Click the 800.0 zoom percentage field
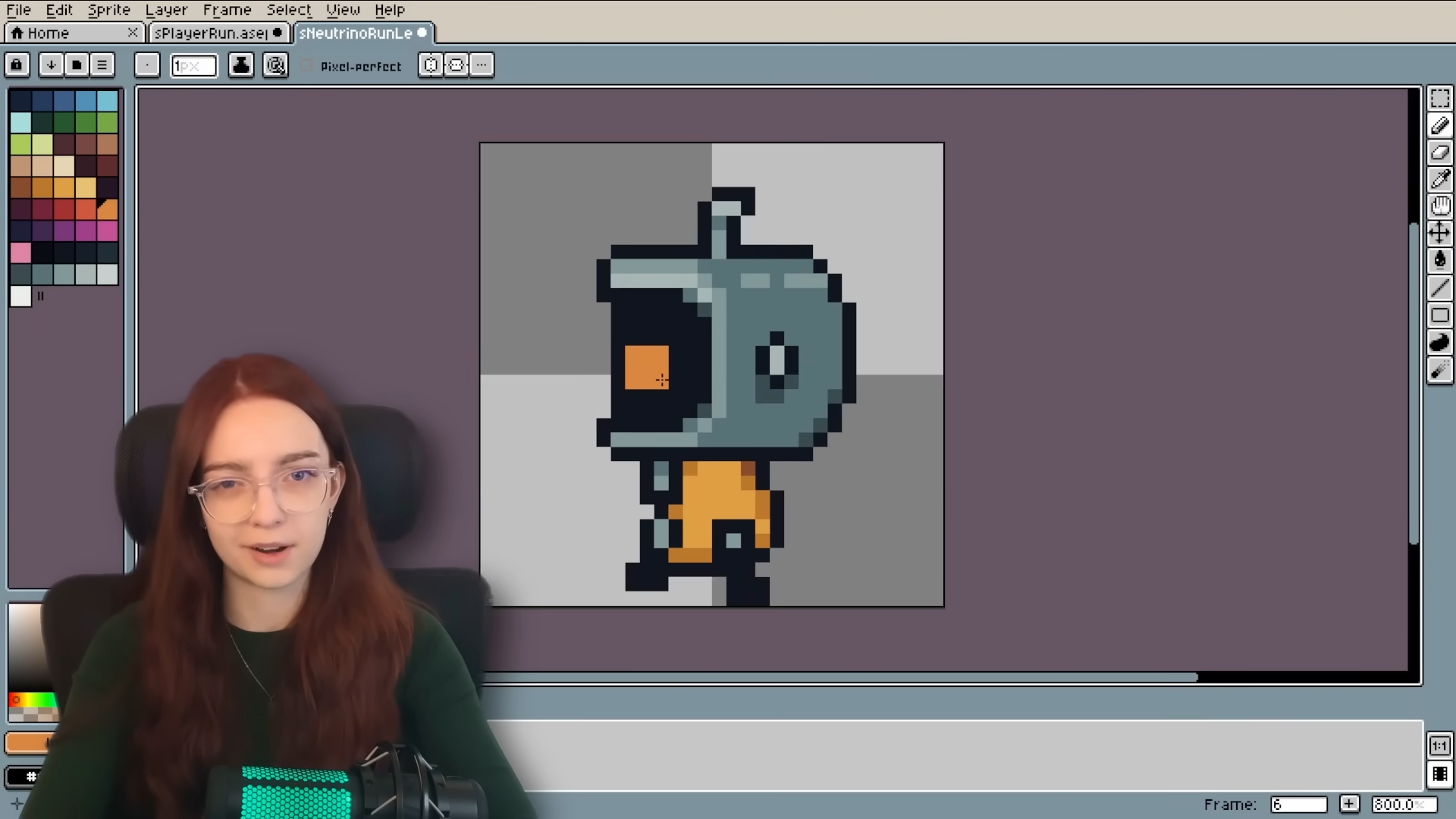 (x=1404, y=805)
